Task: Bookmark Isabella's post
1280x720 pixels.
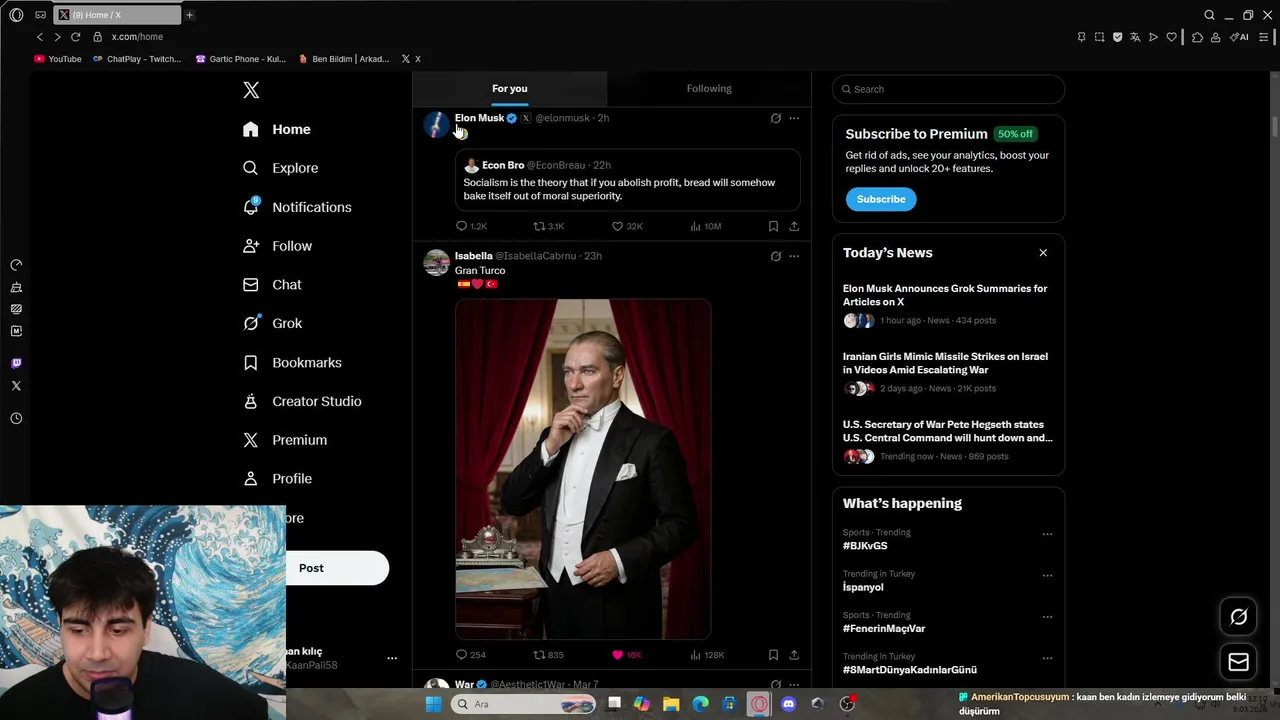Action: [x=773, y=655]
